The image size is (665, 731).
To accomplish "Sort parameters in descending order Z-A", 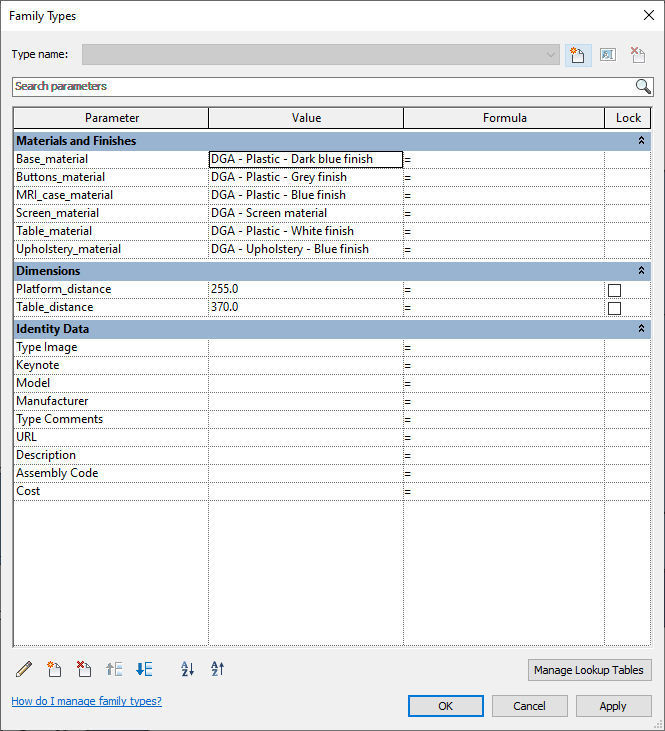I will 217,669.
